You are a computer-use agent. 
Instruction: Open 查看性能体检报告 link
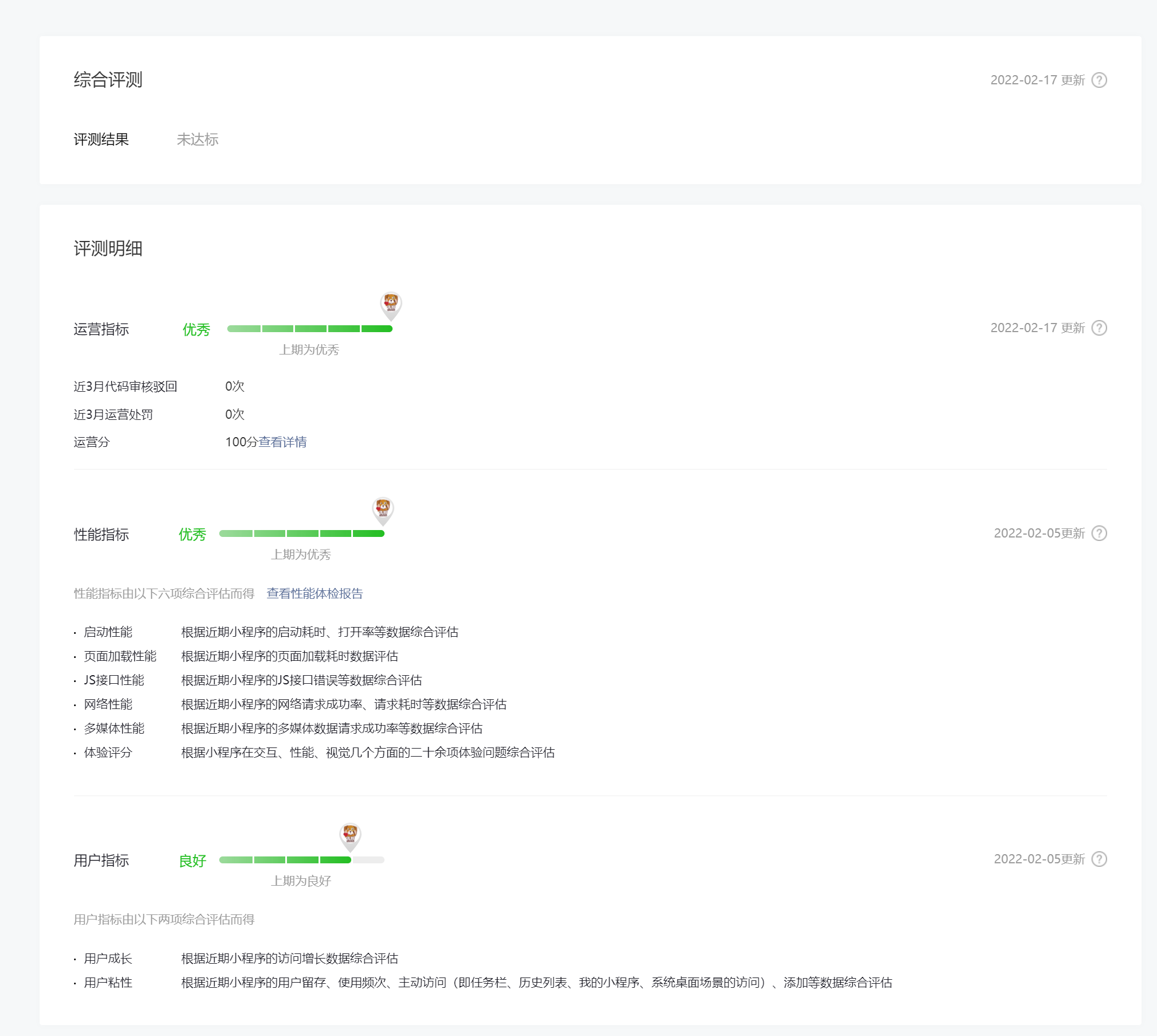tap(315, 593)
